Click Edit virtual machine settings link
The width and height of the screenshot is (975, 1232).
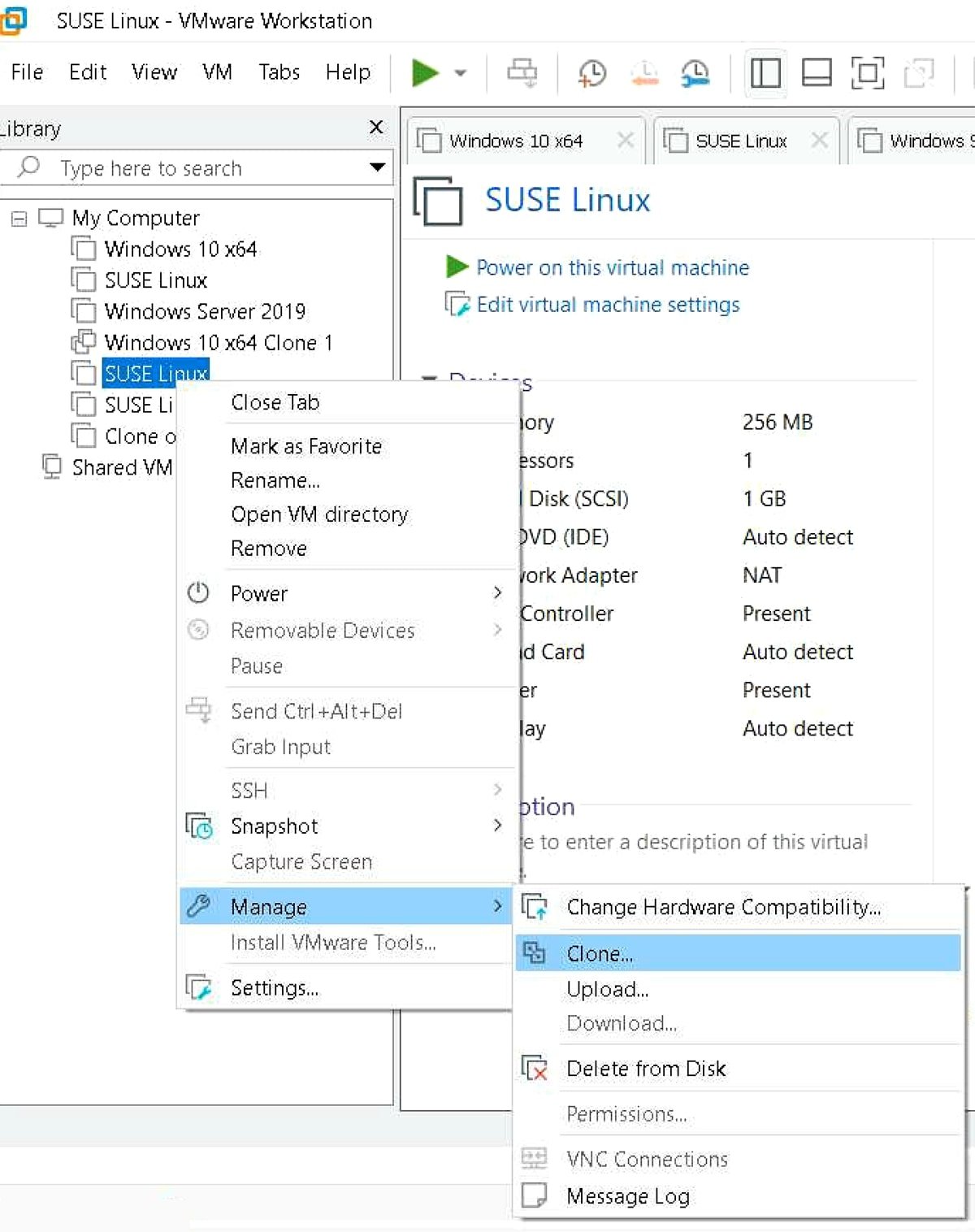(x=608, y=305)
